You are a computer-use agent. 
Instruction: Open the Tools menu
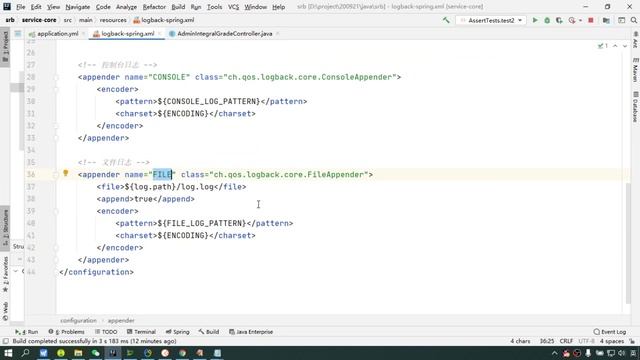[x=214, y=7]
